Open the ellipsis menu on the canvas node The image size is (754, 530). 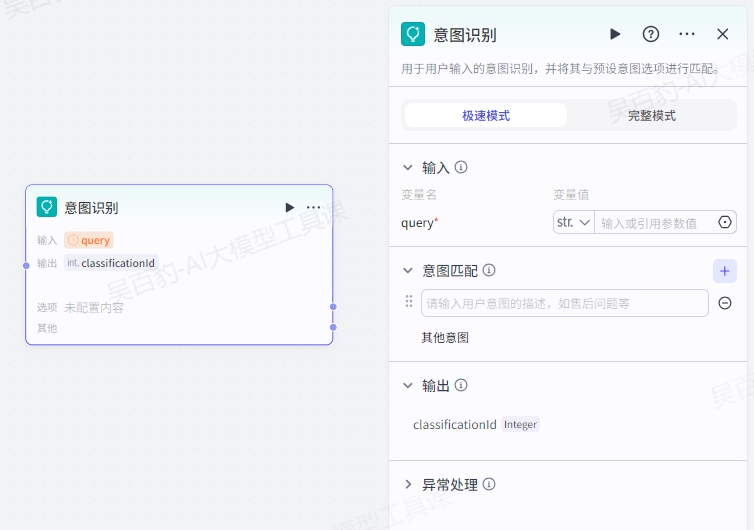point(314,207)
